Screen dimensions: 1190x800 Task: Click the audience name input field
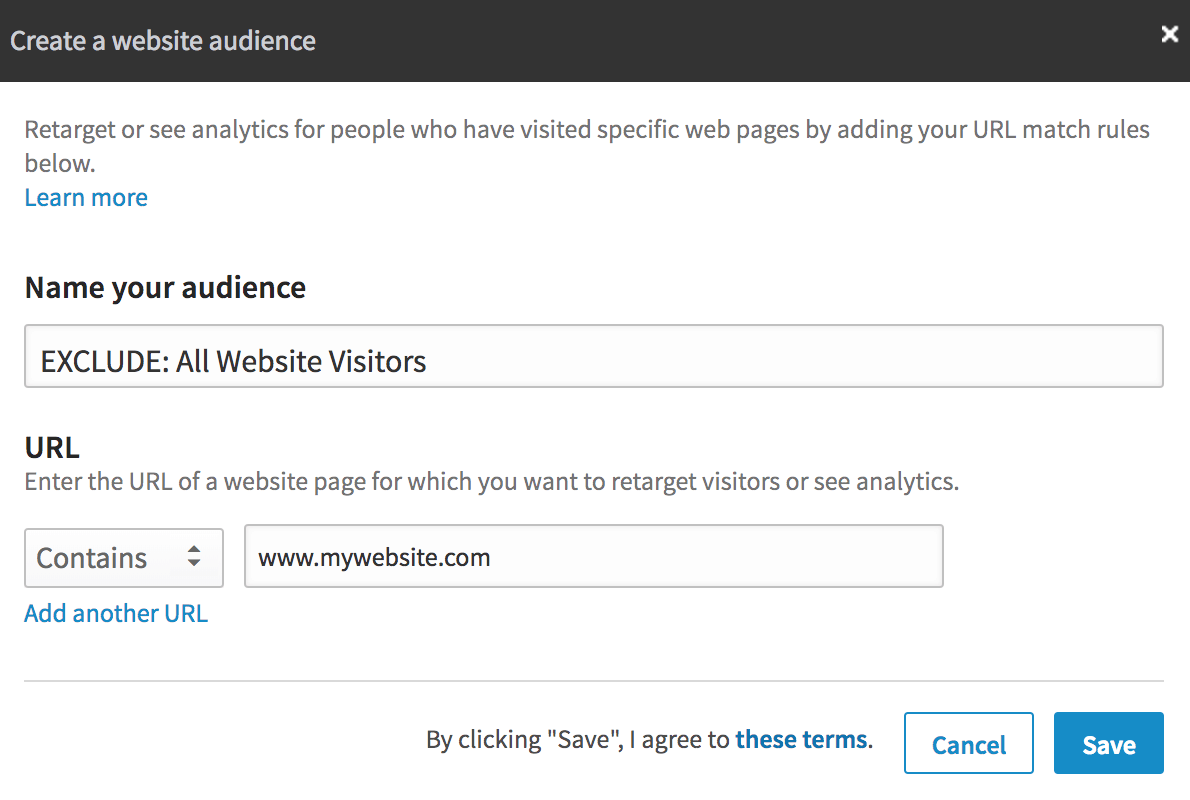[593, 356]
